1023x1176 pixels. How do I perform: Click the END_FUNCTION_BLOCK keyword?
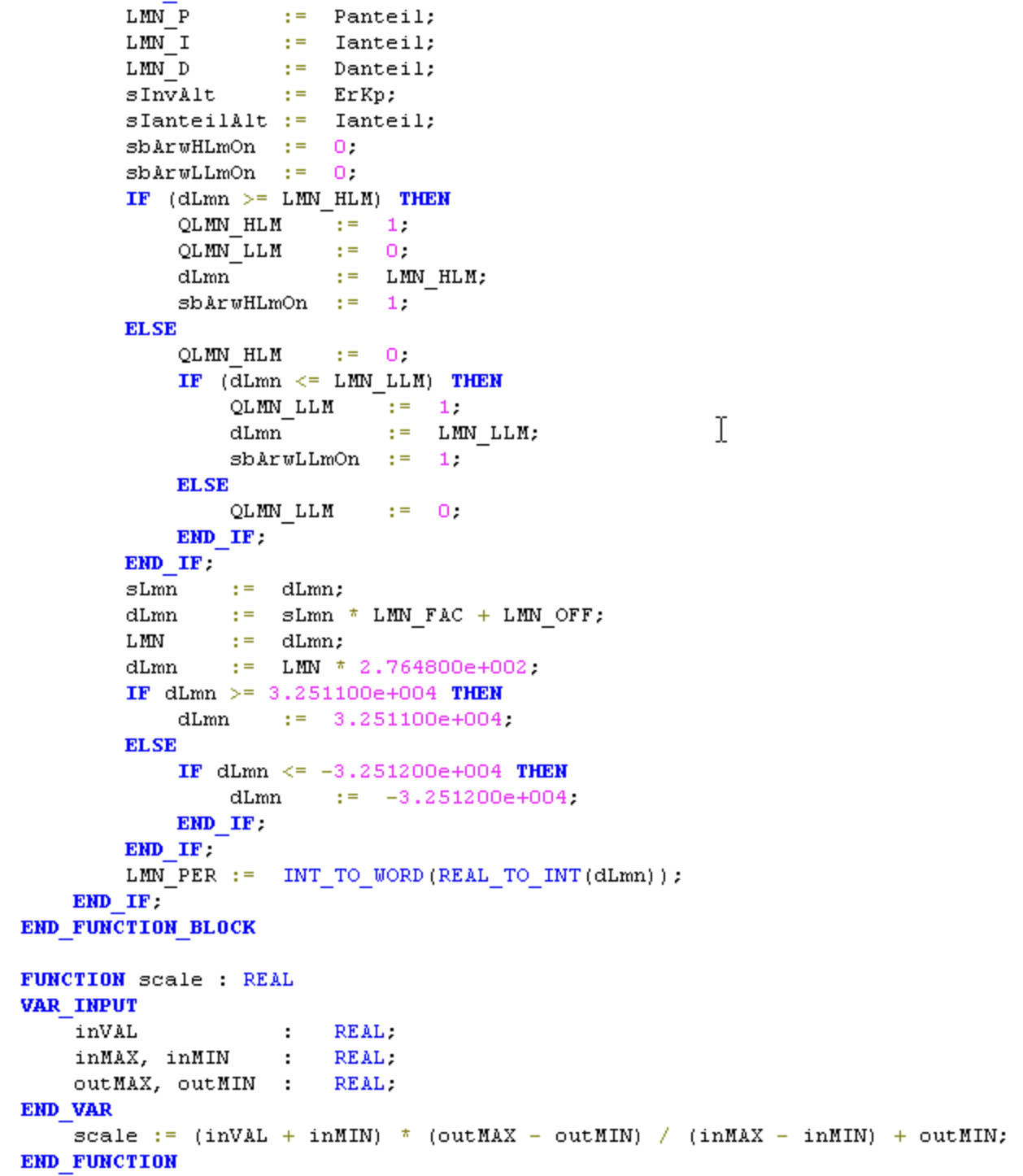click(138, 927)
